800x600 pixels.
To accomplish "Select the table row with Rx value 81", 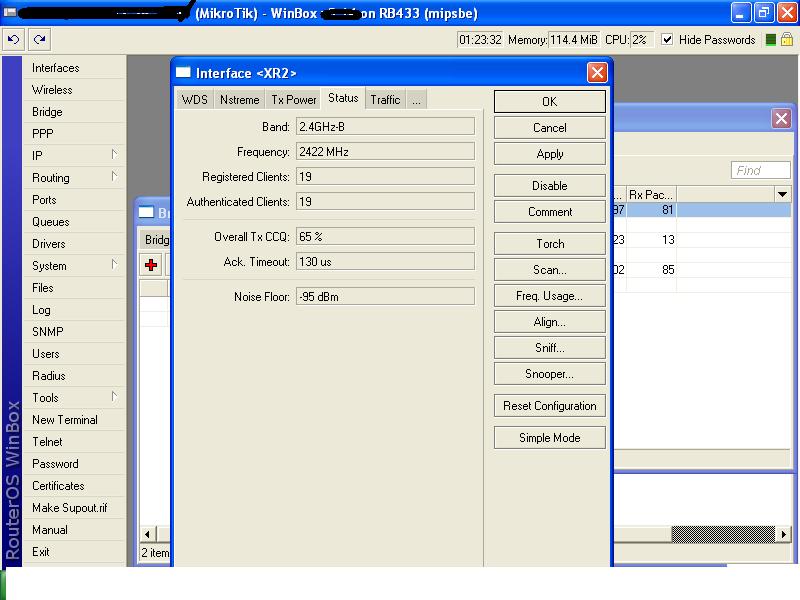I will (702, 210).
